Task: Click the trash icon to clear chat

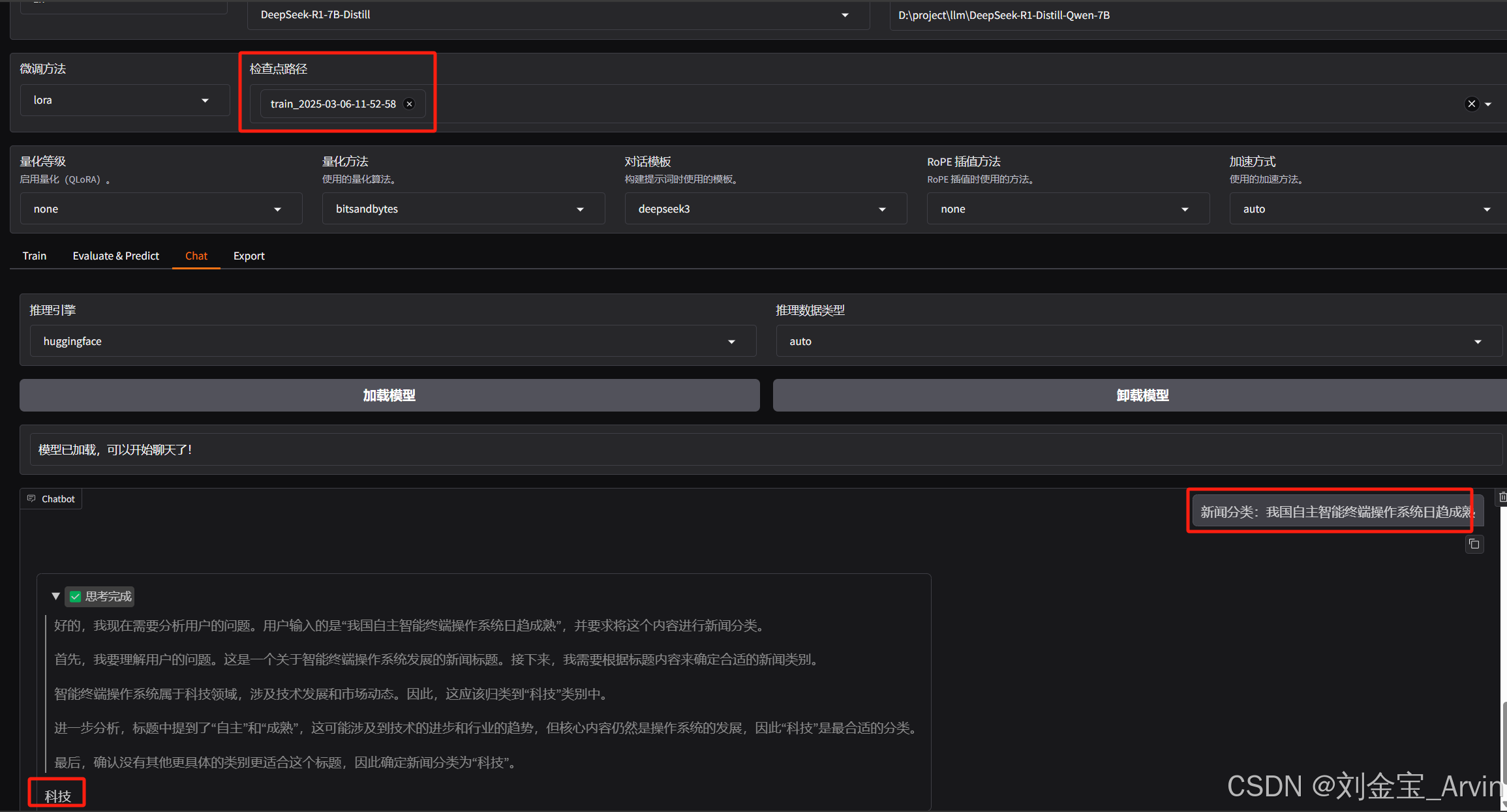Action: point(1502,498)
